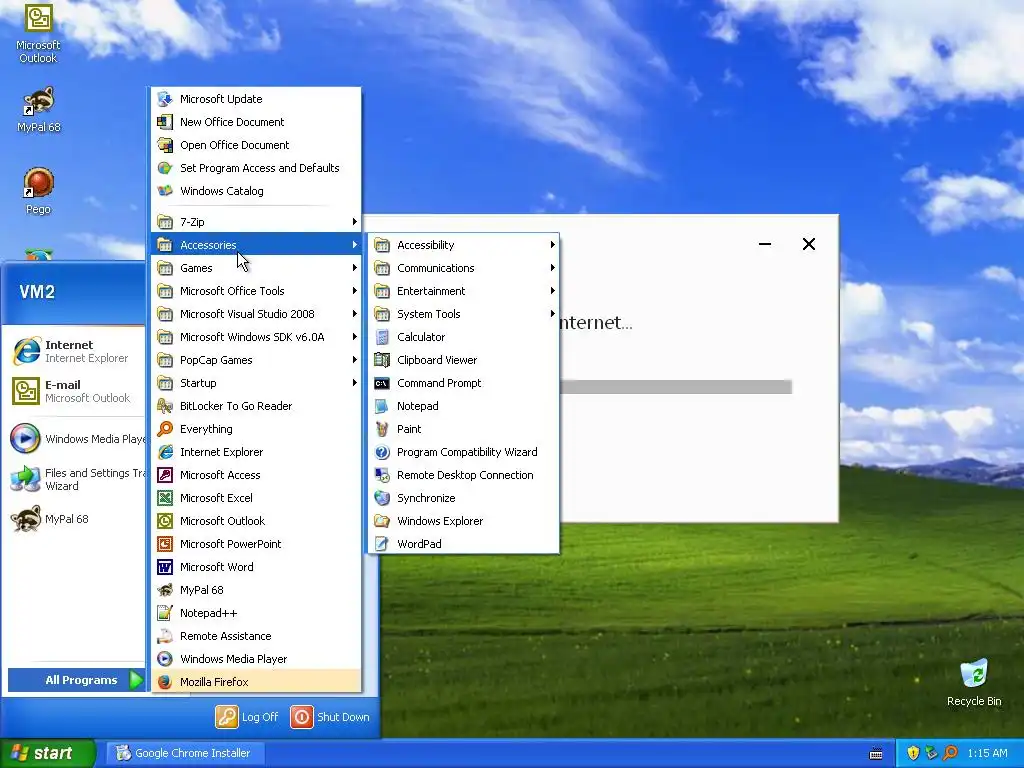Open the Pego desktop shortcut icon
The width and height of the screenshot is (1024, 768).
[39, 184]
